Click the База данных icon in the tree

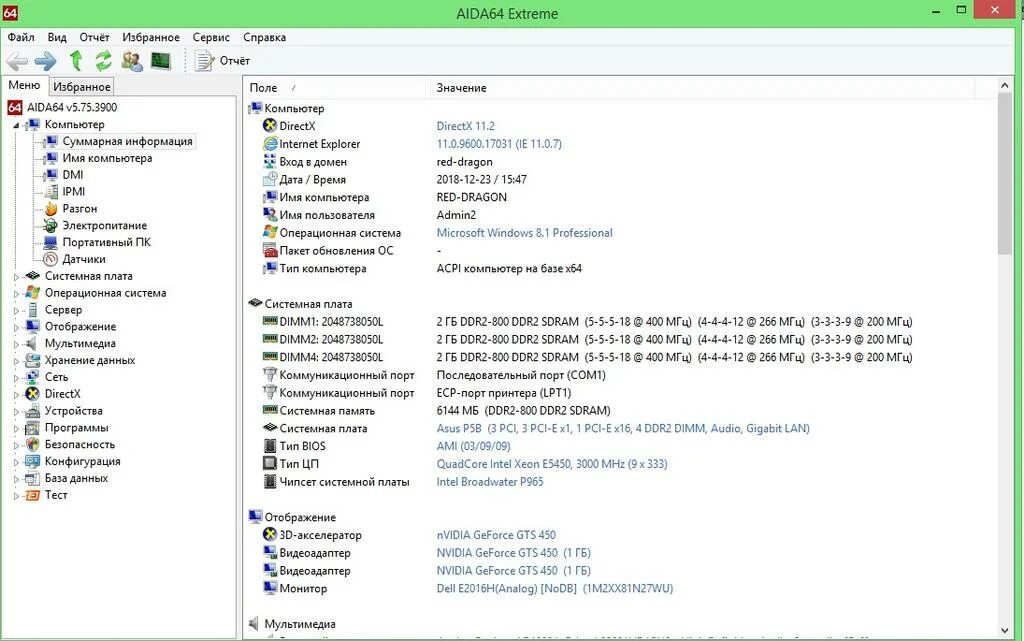(33, 478)
